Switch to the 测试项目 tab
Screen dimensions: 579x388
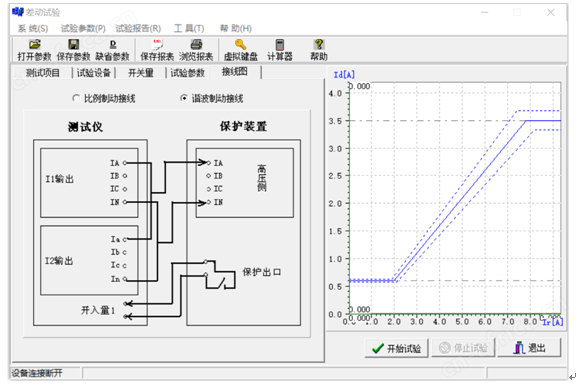click(x=42, y=73)
